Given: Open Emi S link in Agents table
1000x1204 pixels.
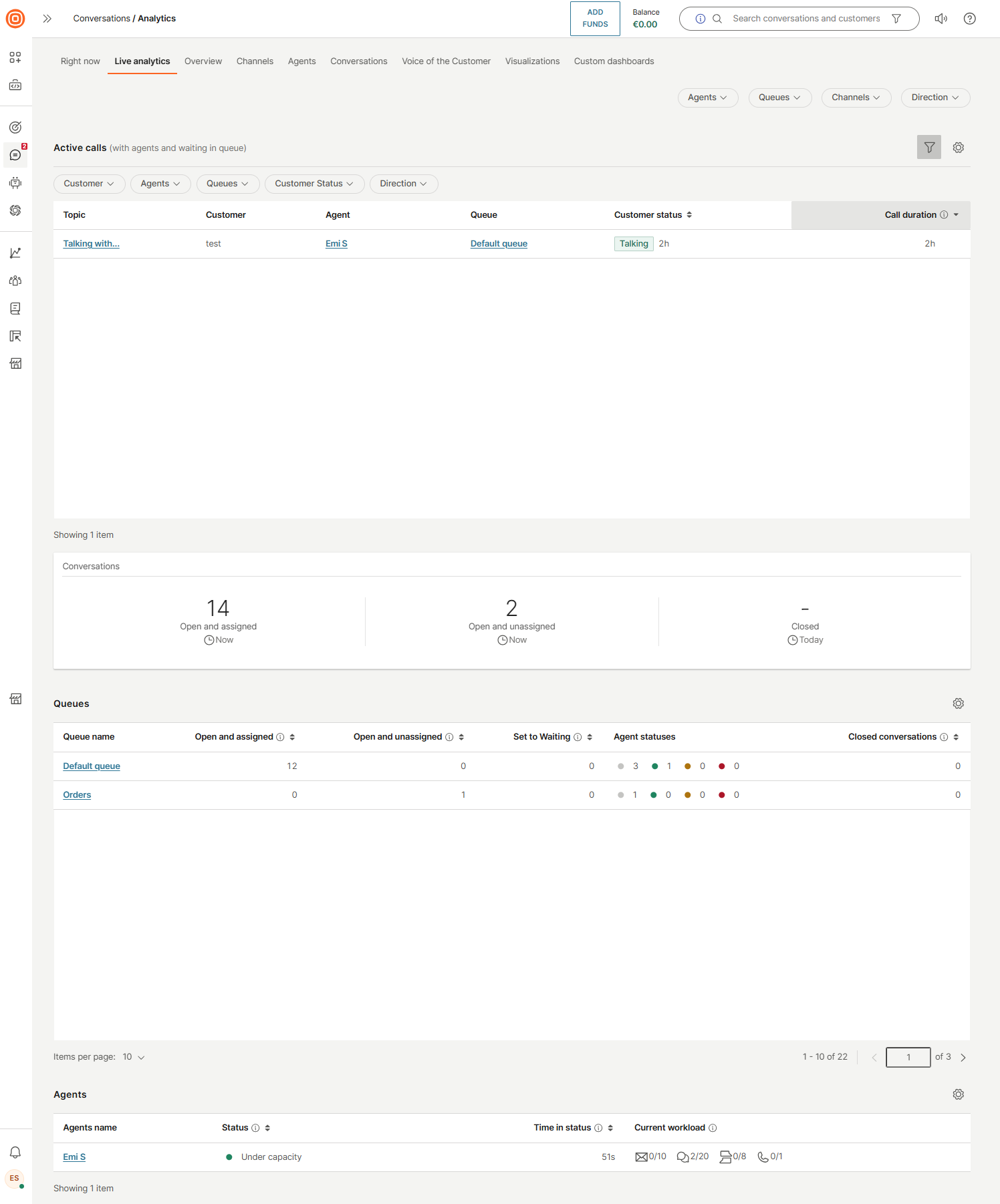Looking at the screenshot, I should [x=74, y=1157].
